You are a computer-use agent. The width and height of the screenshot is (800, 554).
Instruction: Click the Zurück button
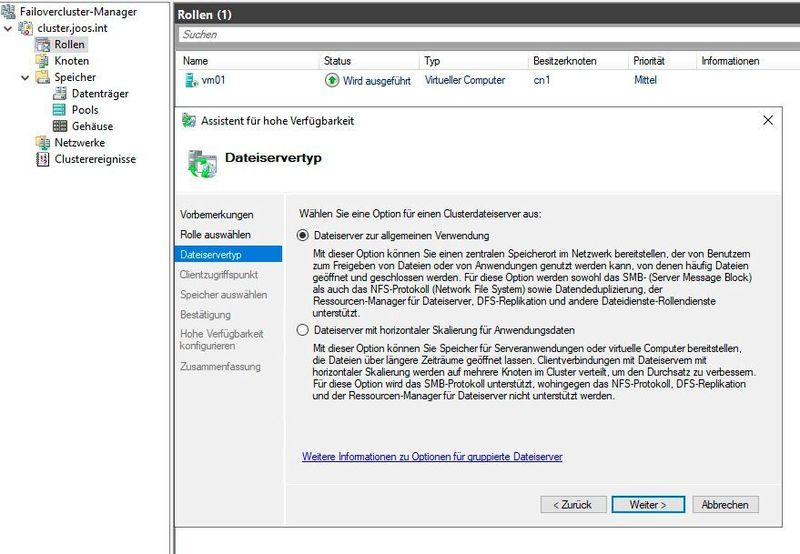pyautogui.click(x=573, y=505)
